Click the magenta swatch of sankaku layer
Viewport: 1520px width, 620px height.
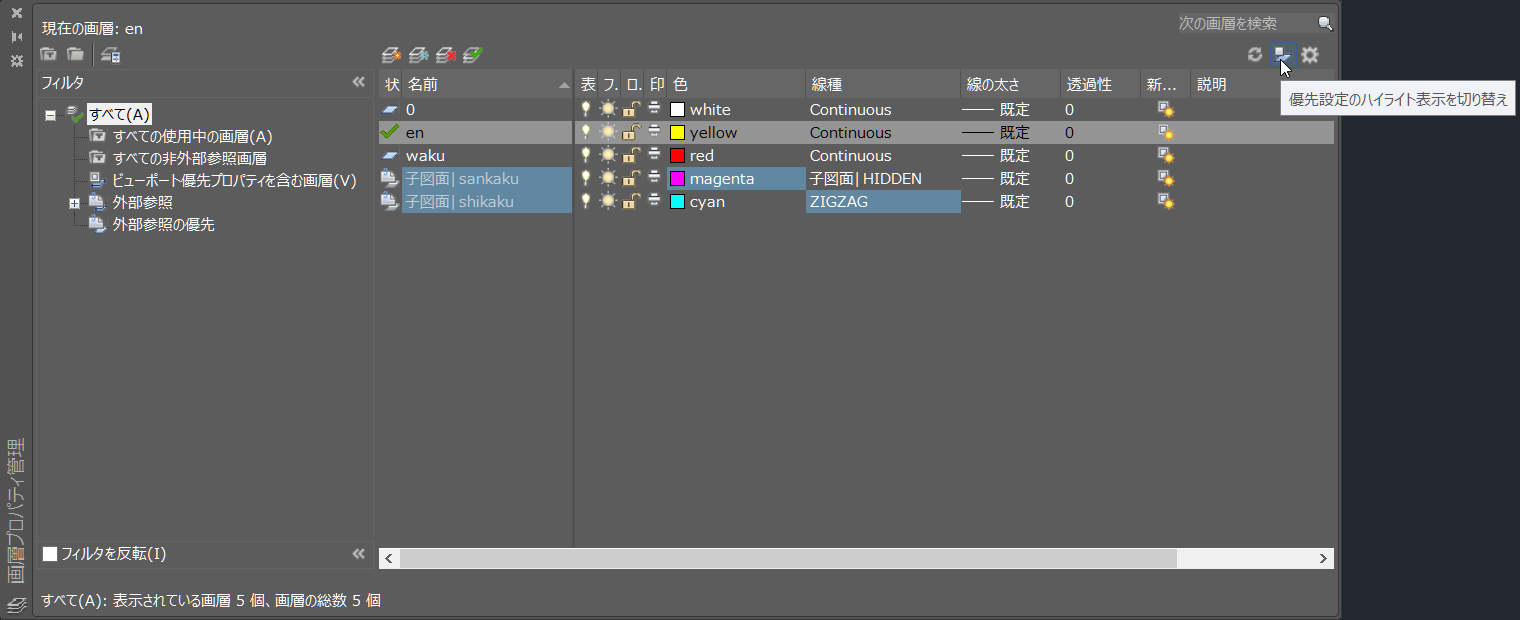tap(677, 179)
